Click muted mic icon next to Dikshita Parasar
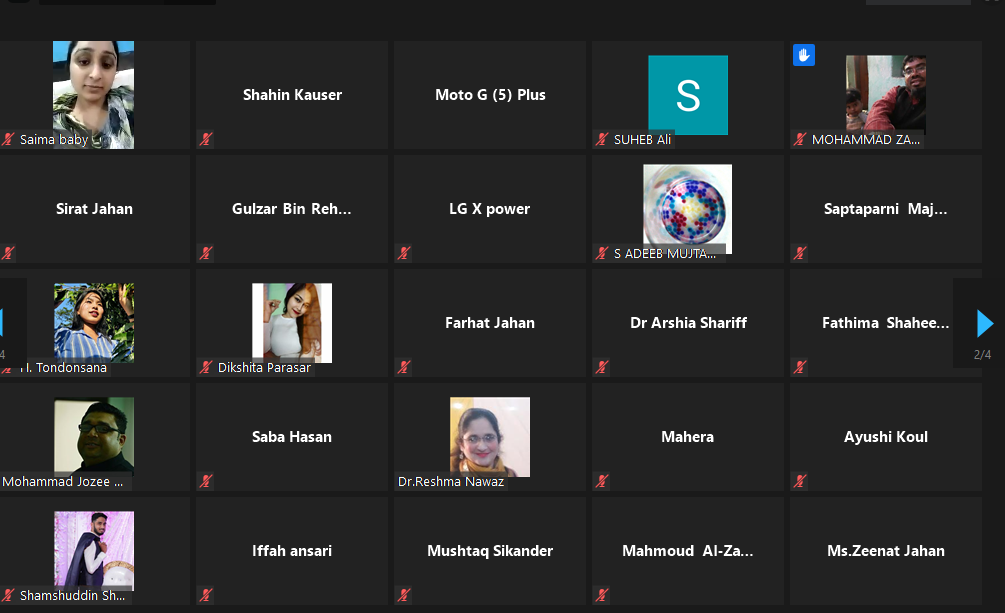This screenshot has height=613, width=1005. [x=206, y=368]
